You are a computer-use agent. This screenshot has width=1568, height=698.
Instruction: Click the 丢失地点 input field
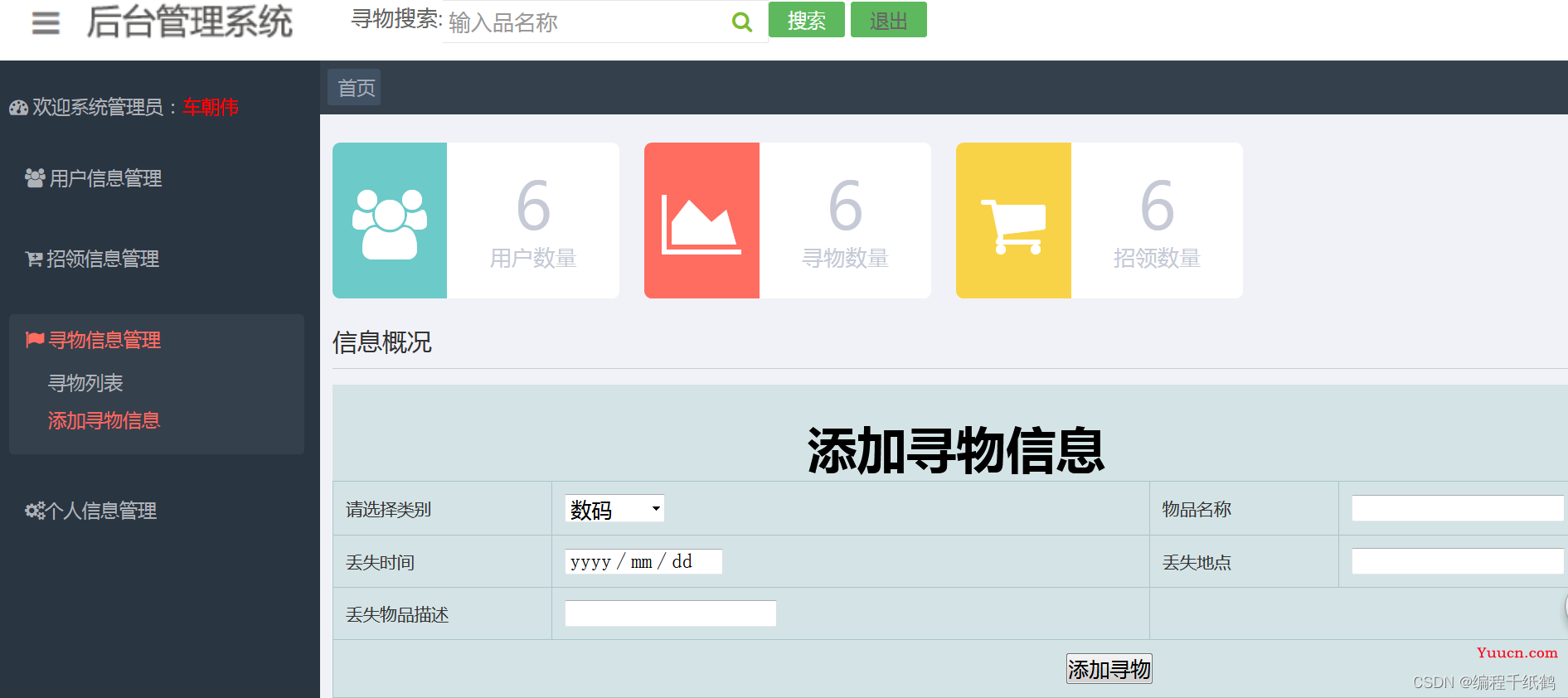click(x=1458, y=561)
